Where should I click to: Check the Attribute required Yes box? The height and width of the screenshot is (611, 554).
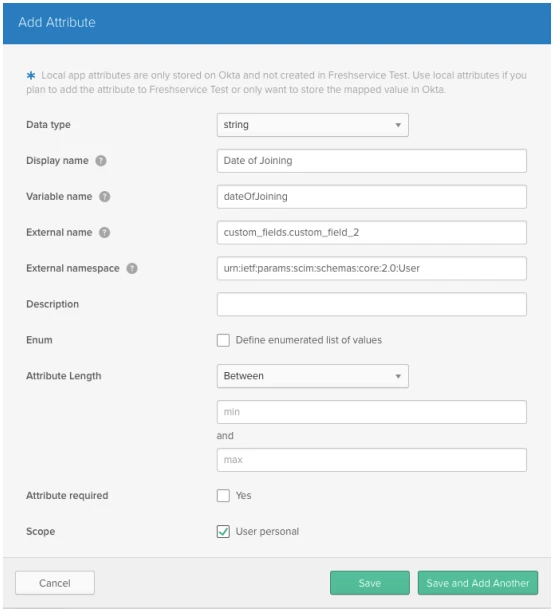tap(223, 496)
